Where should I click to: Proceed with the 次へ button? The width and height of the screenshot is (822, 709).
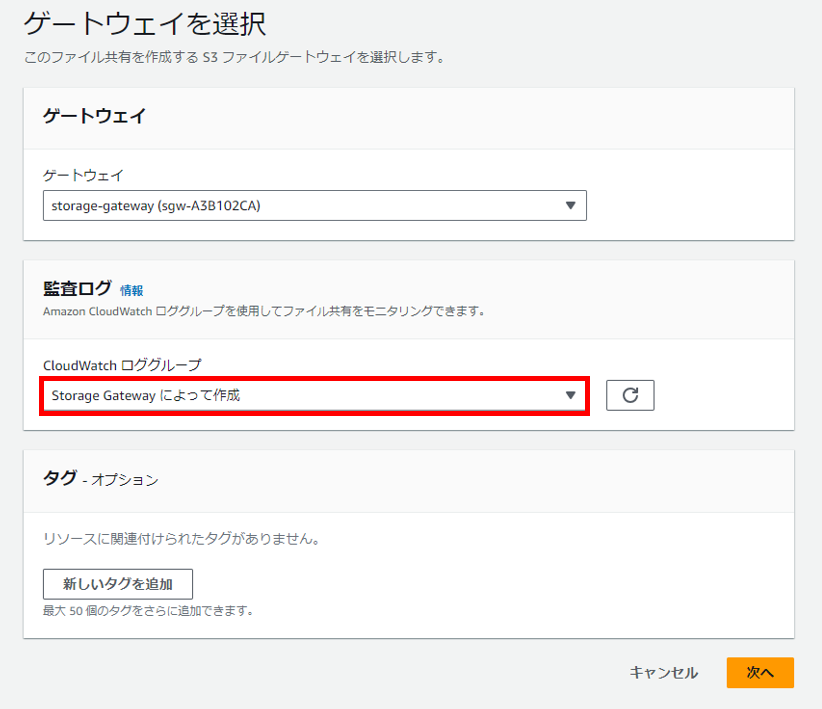(760, 672)
